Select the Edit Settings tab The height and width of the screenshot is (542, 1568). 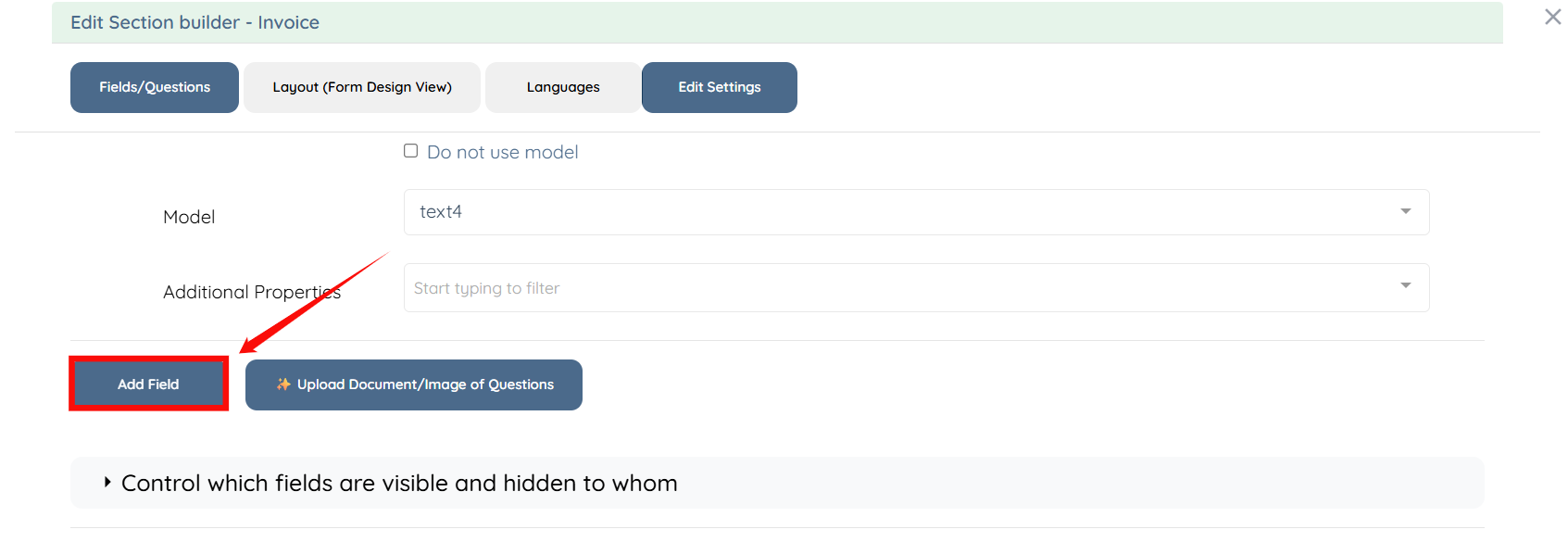pos(720,87)
